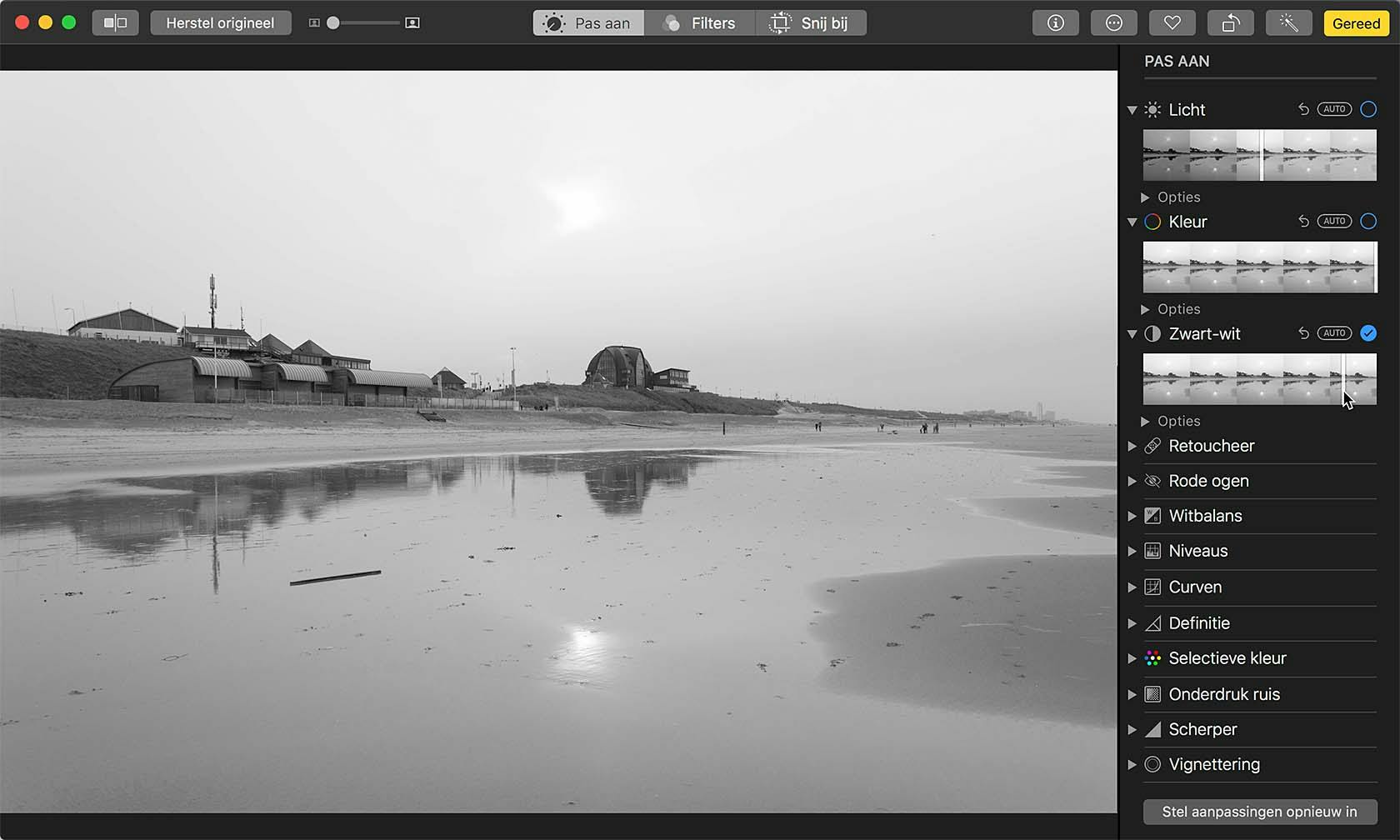Collapse the Zwart-wit section
The height and width of the screenshot is (840, 1400).
[1132, 334]
